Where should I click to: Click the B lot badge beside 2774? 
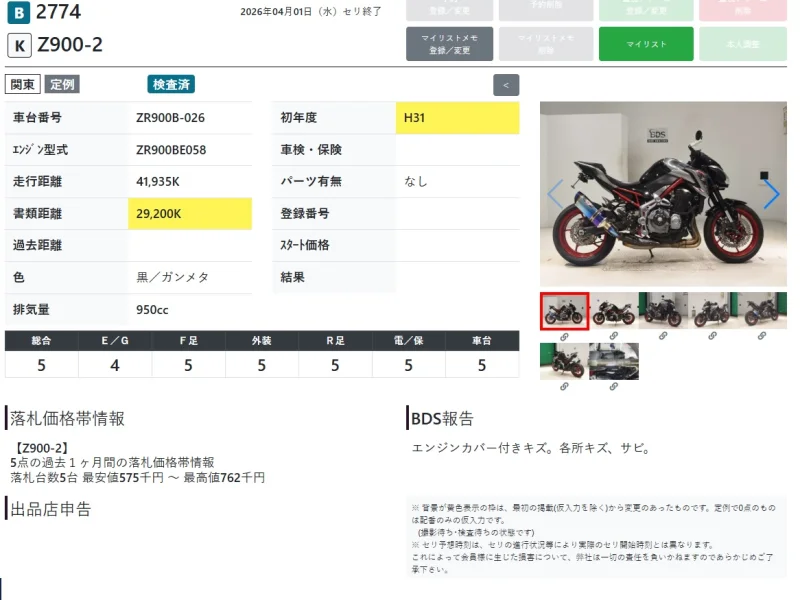[x=19, y=12]
